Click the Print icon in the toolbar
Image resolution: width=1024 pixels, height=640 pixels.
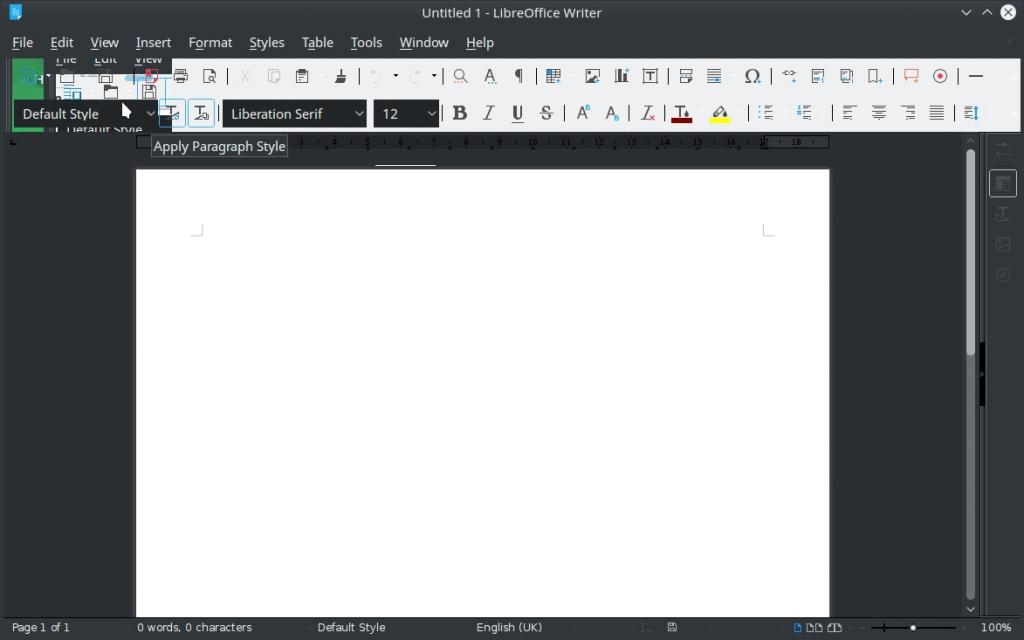(181, 76)
